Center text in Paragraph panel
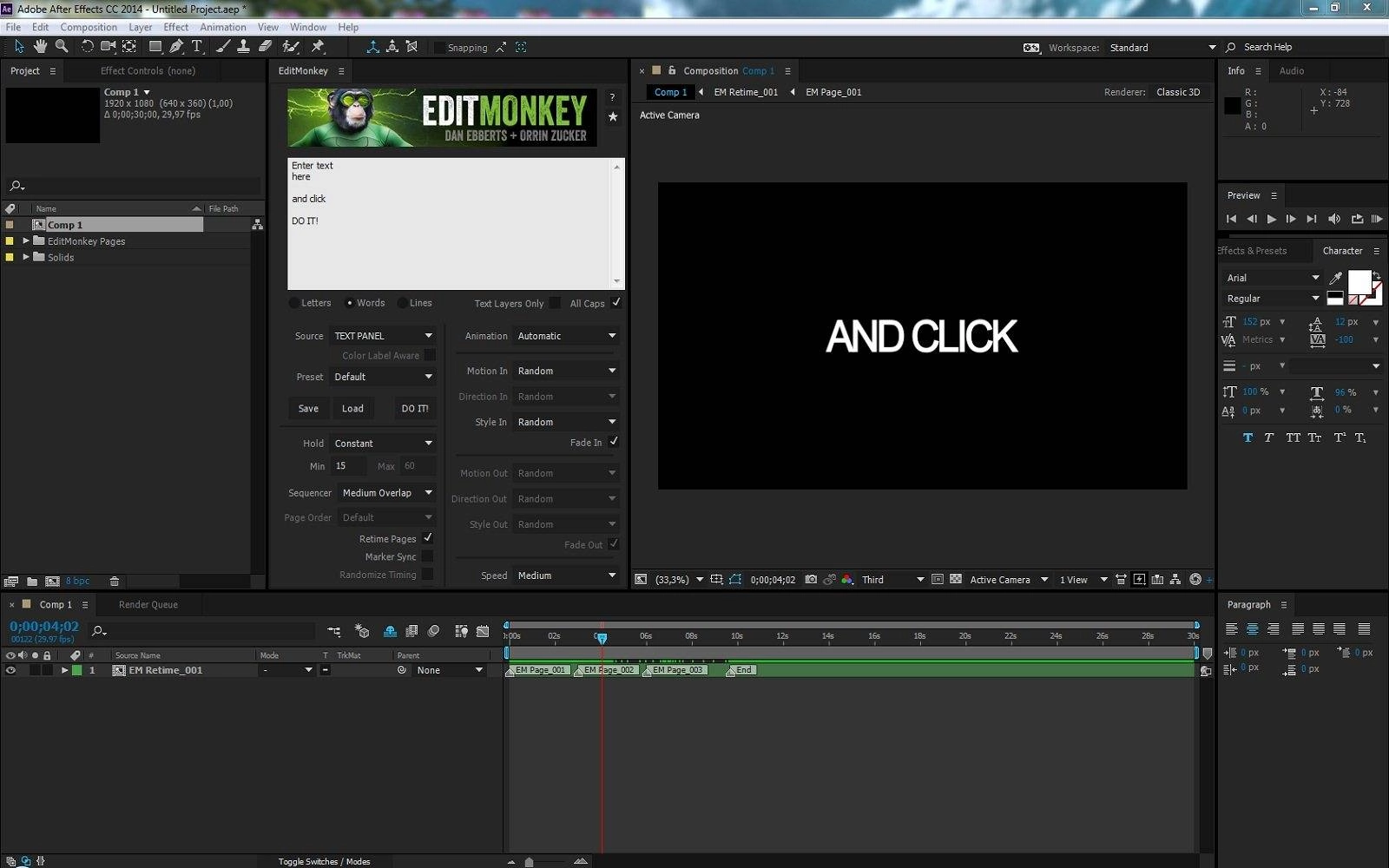Viewport: 1389px width, 868px height. pos(1252,628)
